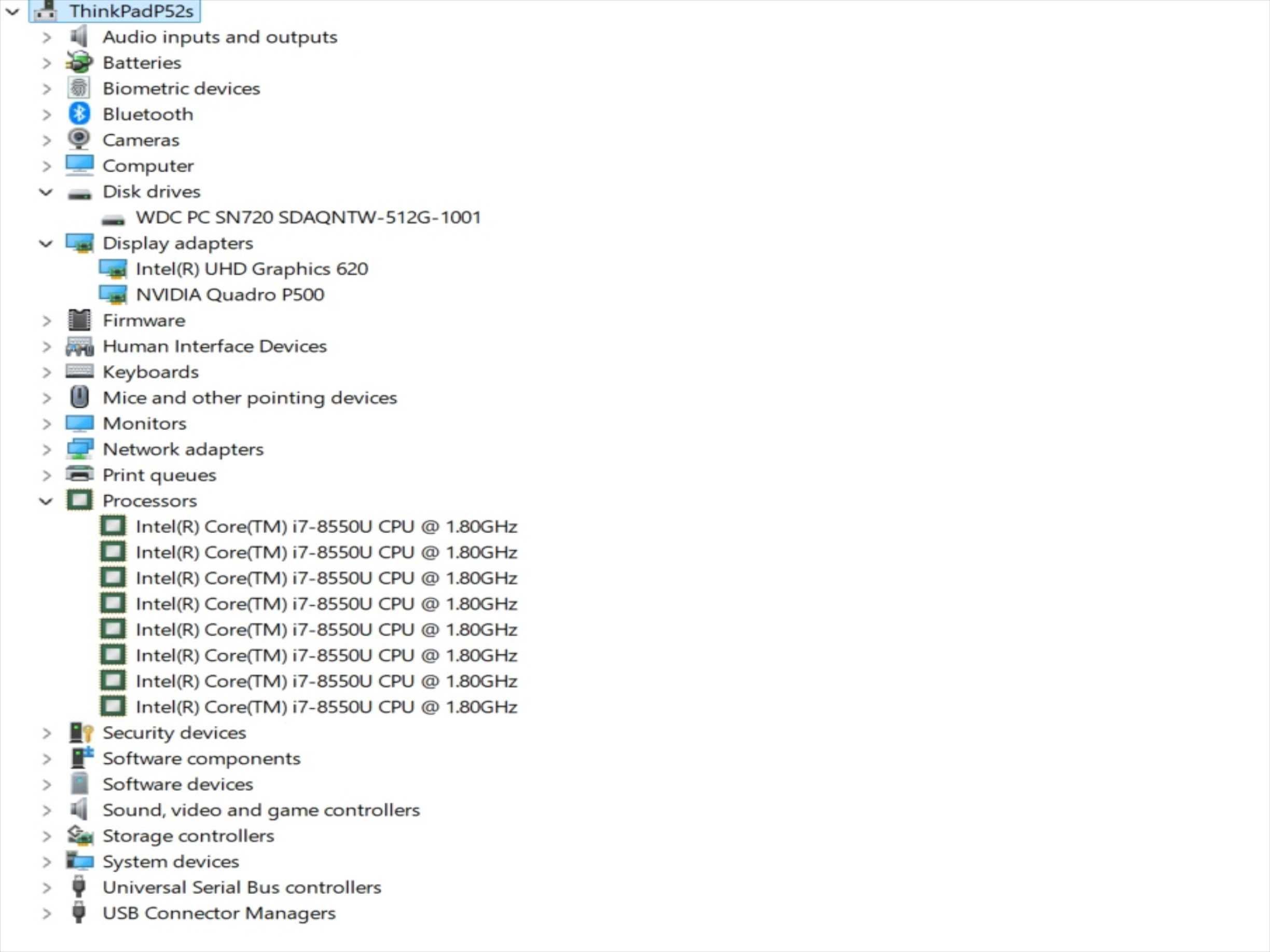The height and width of the screenshot is (952, 1270).
Task: Click the ThinkPadP52s computer root icon
Action: pyautogui.click(x=45, y=10)
